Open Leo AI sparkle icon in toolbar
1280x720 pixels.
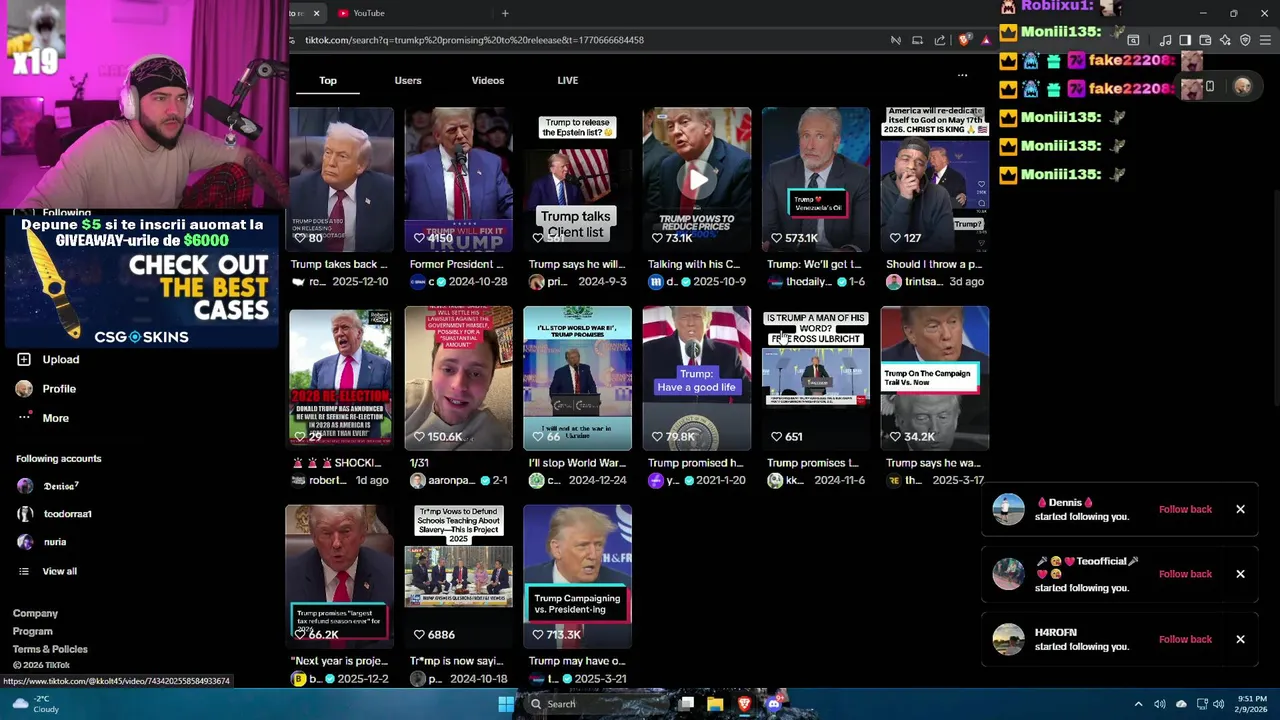1225,40
